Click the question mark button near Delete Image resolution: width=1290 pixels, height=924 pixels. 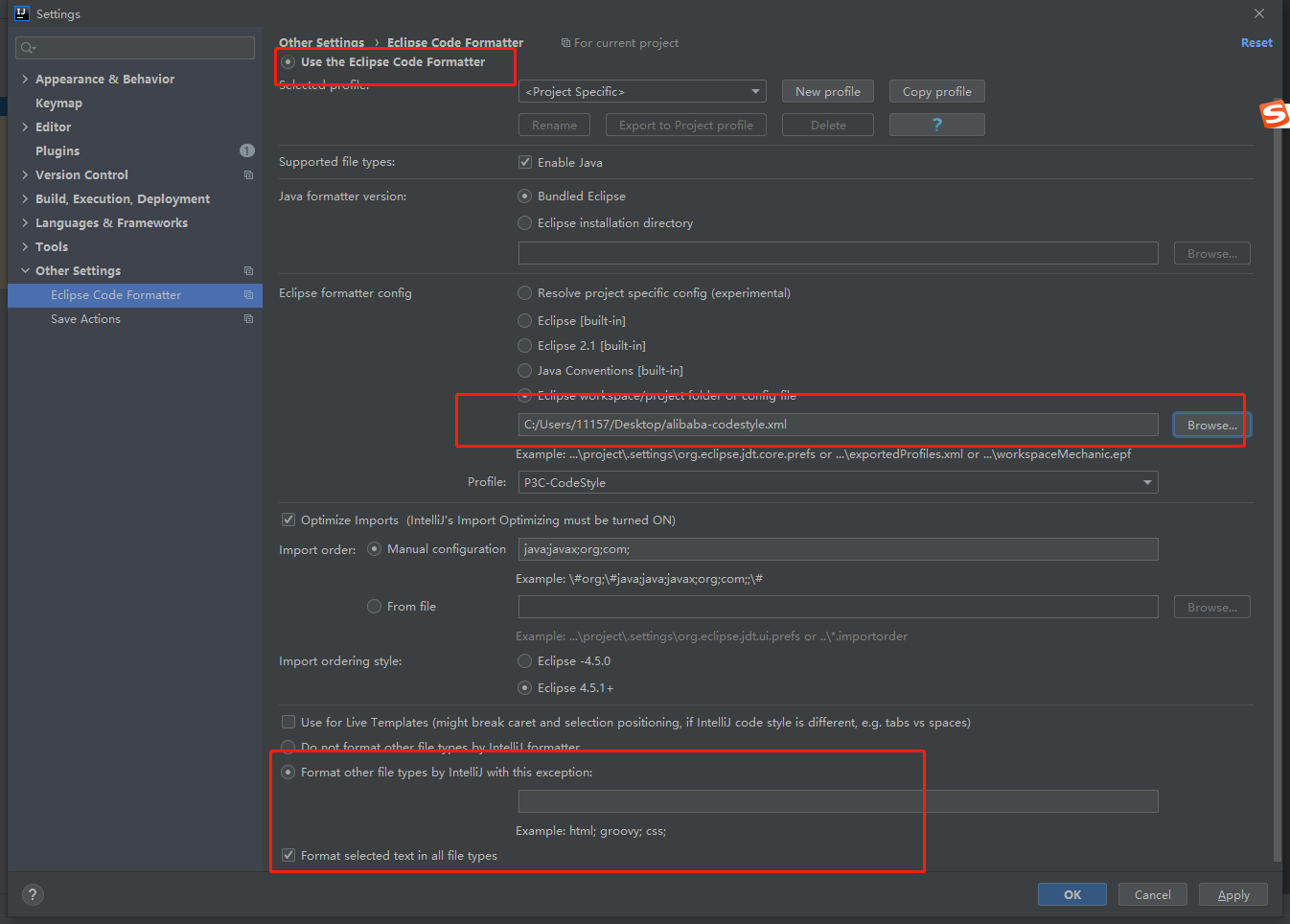point(937,125)
